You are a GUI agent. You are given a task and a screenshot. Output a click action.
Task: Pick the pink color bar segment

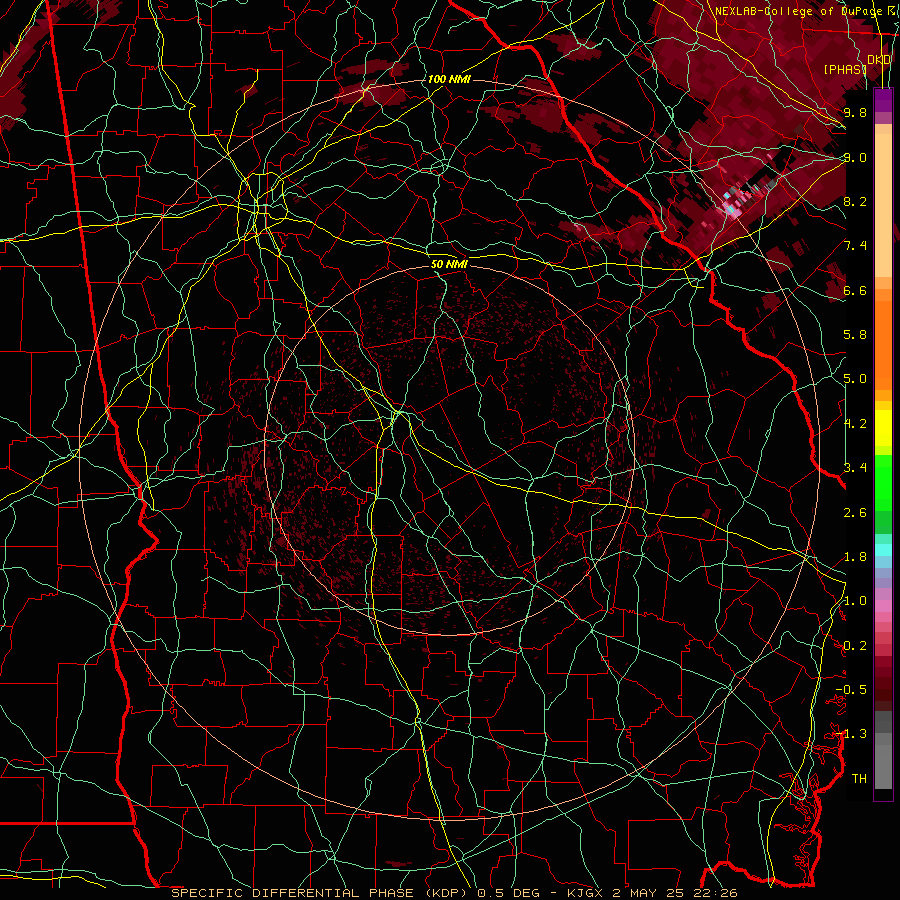(883, 606)
